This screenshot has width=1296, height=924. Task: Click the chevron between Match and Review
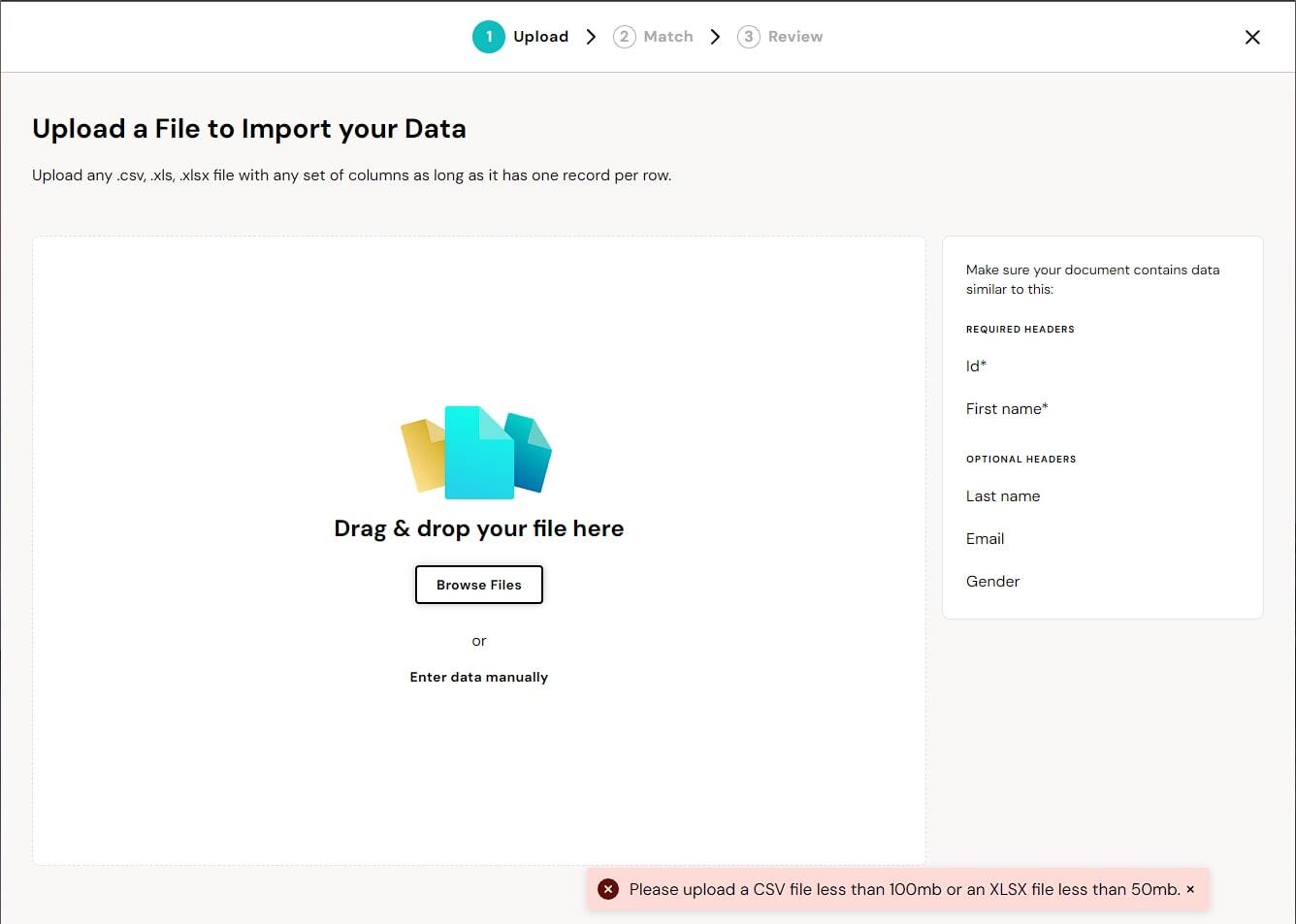715,37
